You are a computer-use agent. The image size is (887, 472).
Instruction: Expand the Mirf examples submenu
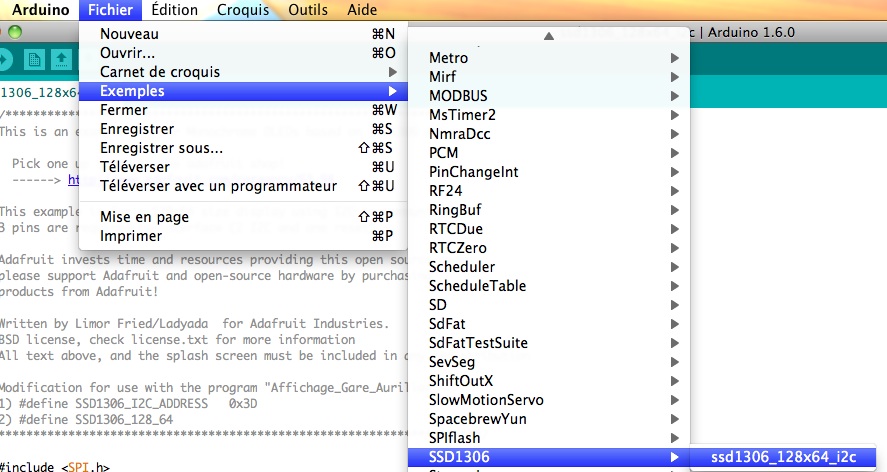tap(549, 77)
